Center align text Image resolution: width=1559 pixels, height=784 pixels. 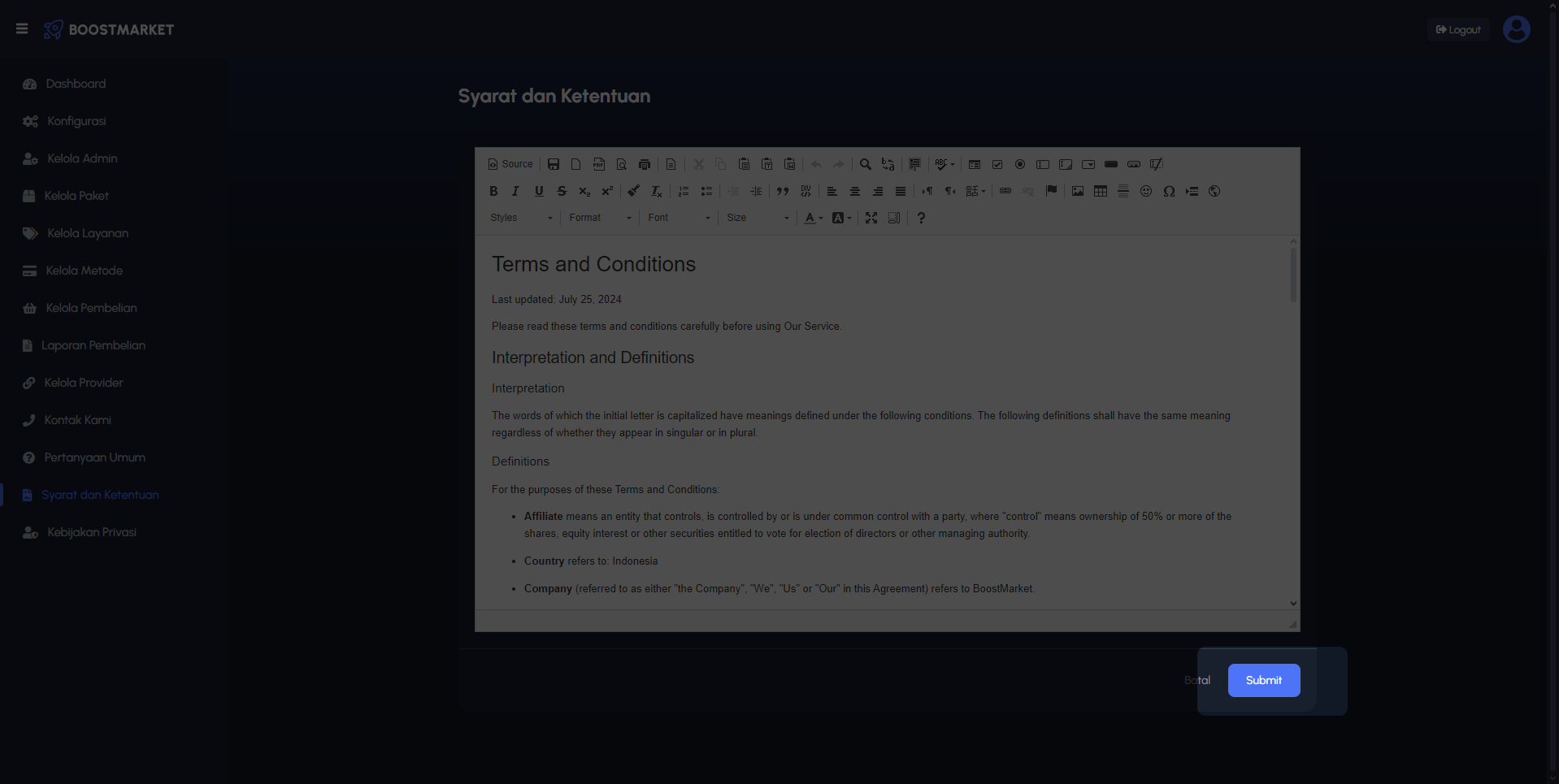click(855, 191)
